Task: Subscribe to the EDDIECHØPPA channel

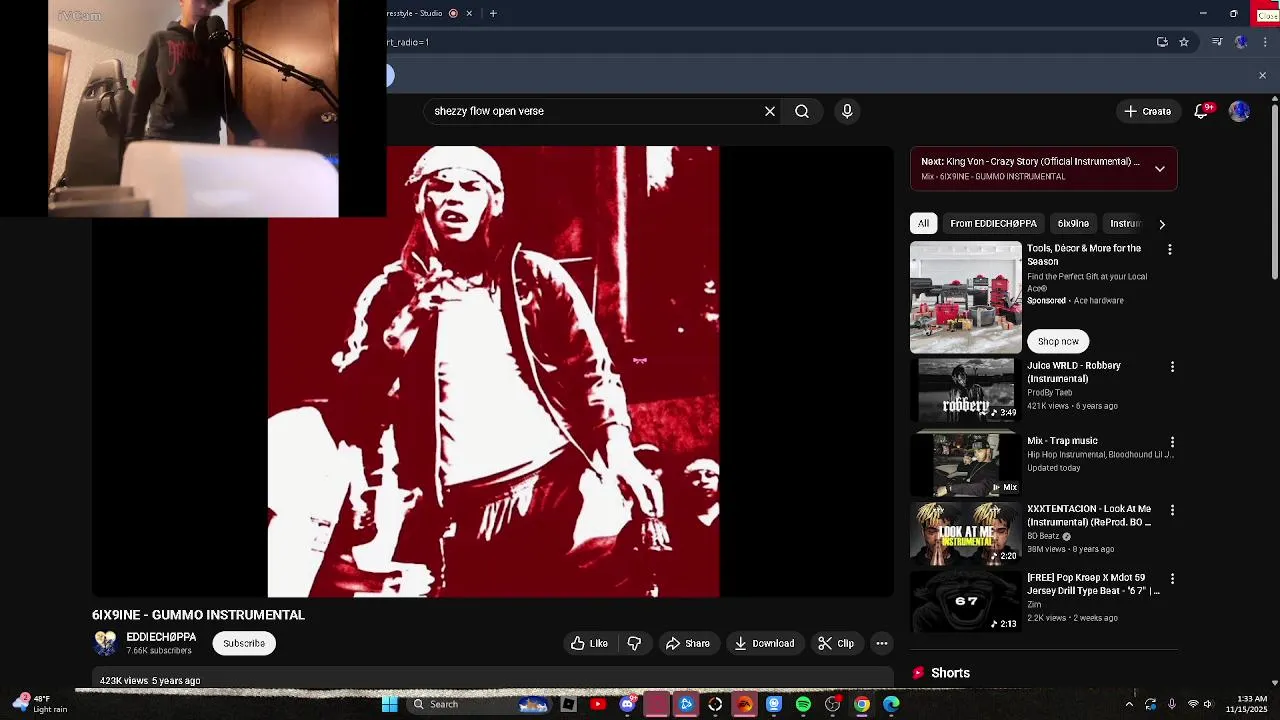Action: point(244,643)
